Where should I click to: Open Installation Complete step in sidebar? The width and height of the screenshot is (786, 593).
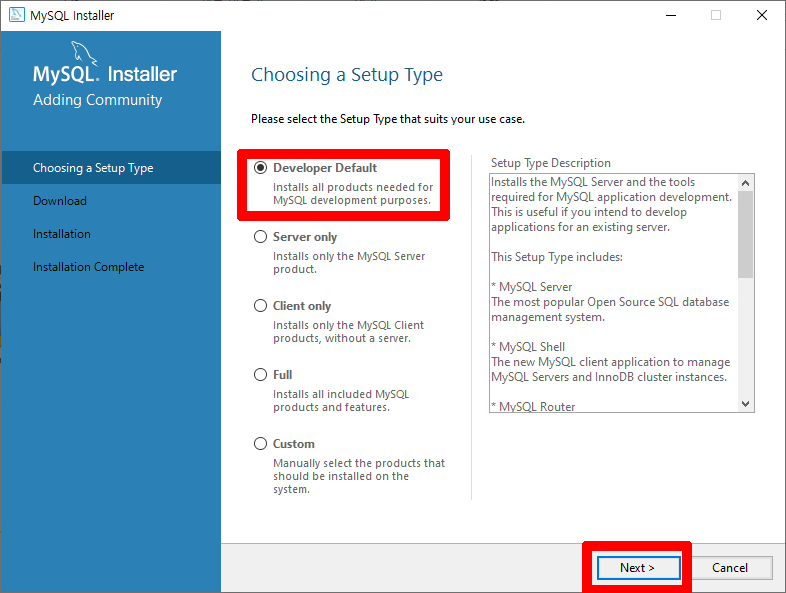[x=88, y=267]
